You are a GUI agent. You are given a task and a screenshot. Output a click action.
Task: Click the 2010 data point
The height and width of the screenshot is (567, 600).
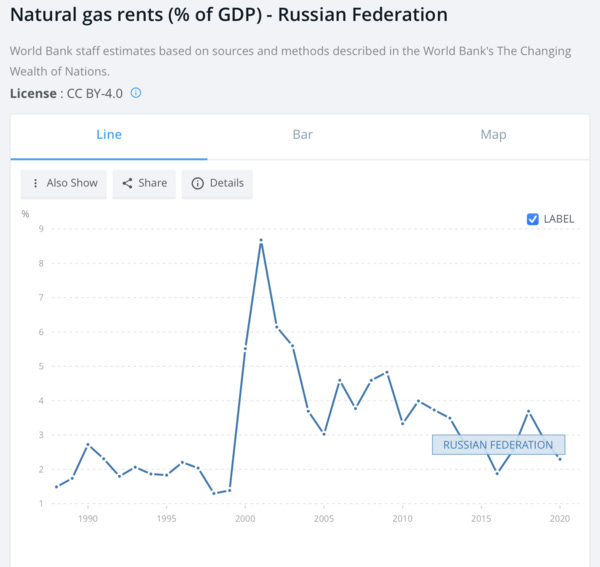tap(403, 424)
